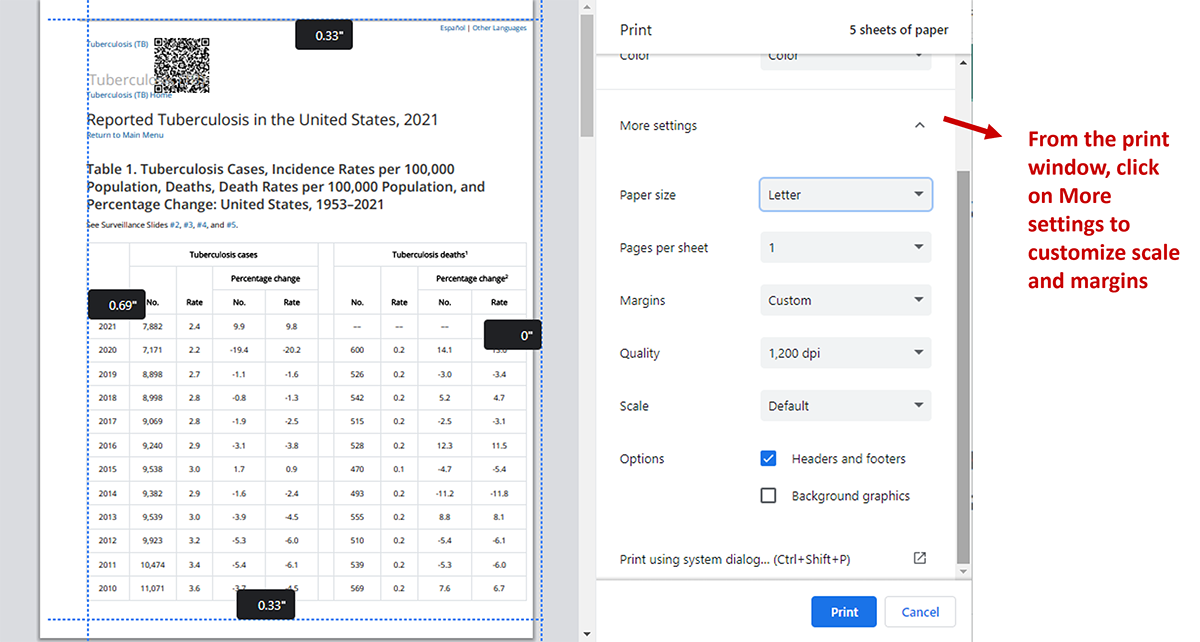Screen dimensions: 1200x642
Task: Select the top margin handle showing 0.33"
Action: [x=323, y=34]
